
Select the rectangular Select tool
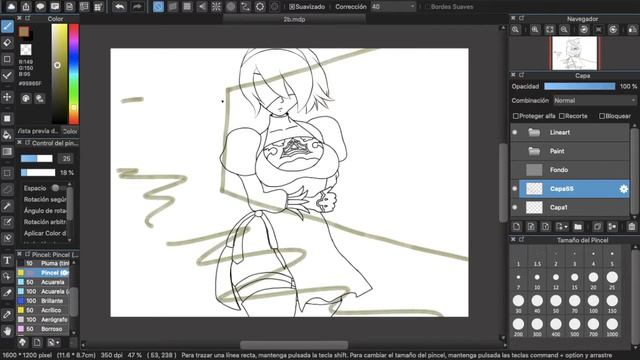coord(7,173)
